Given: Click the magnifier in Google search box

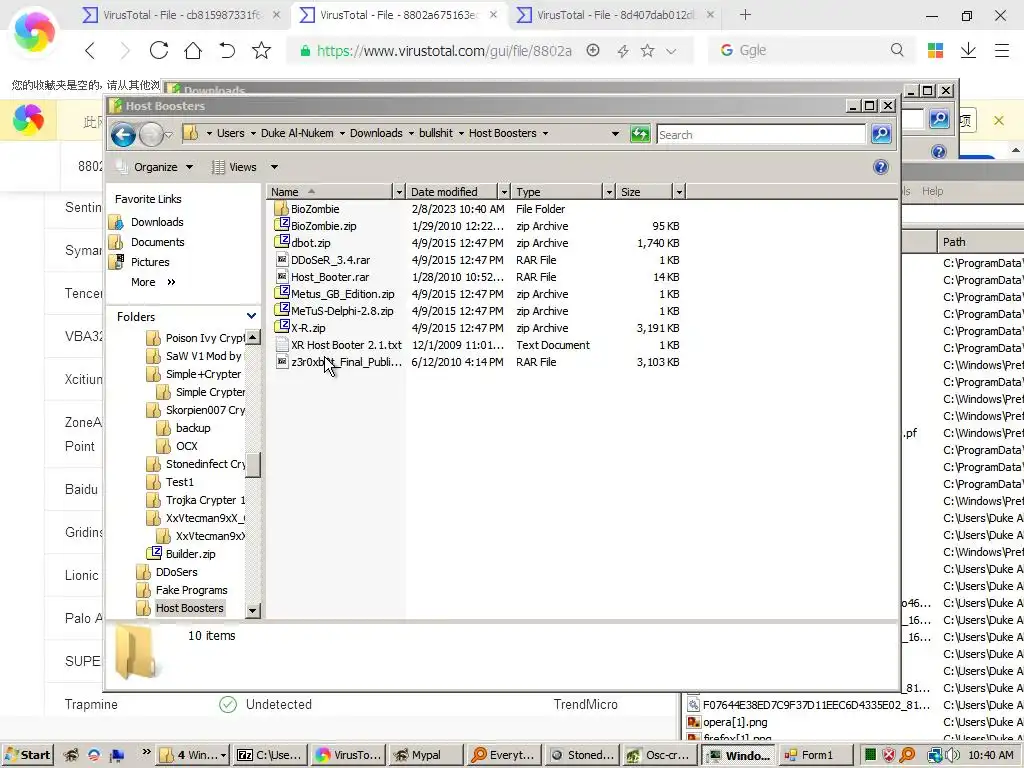Looking at the screenshot, I should click(x=897, y=50).
